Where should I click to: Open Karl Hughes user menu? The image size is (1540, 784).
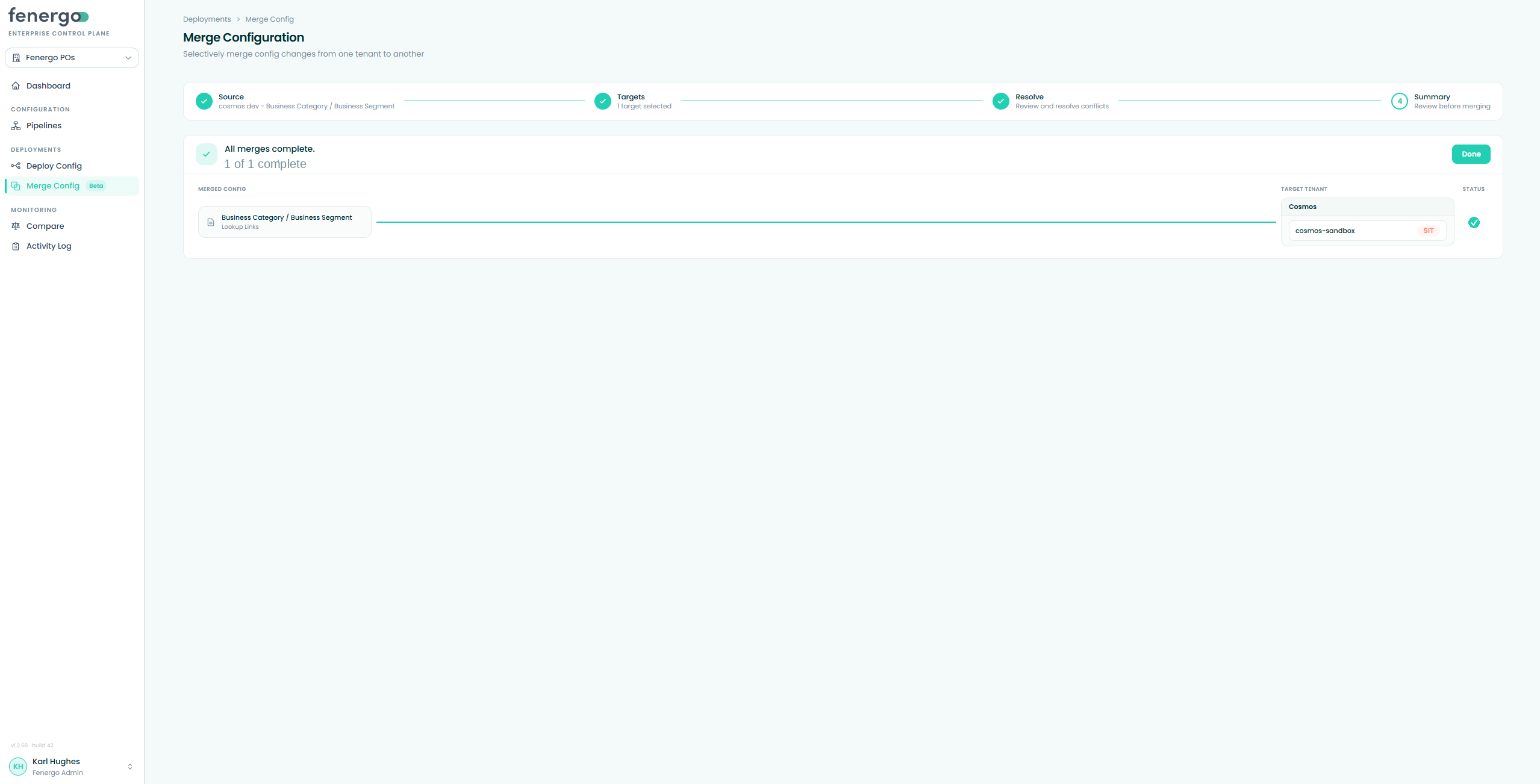[x=72, y=767]
